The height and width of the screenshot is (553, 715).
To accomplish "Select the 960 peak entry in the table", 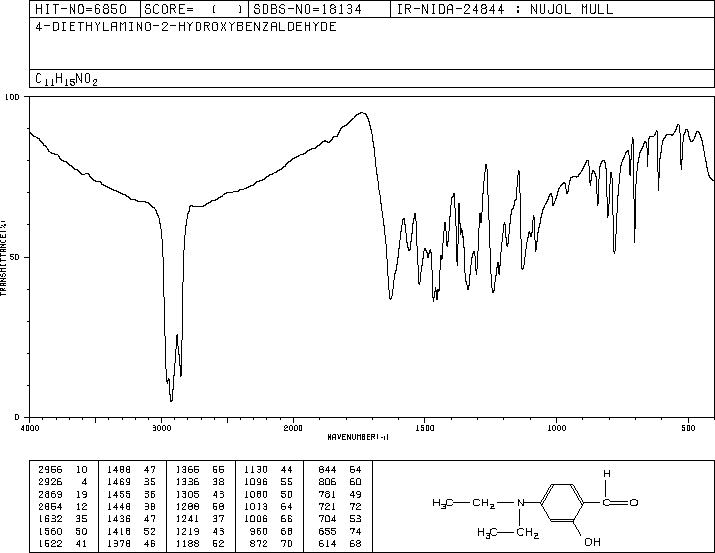I will coord(272,531).
